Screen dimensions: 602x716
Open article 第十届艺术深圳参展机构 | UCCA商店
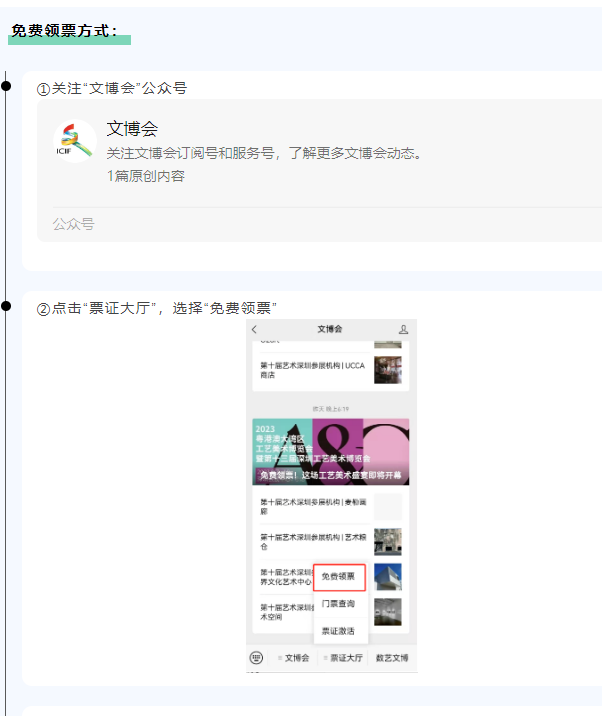pos(313,370)
